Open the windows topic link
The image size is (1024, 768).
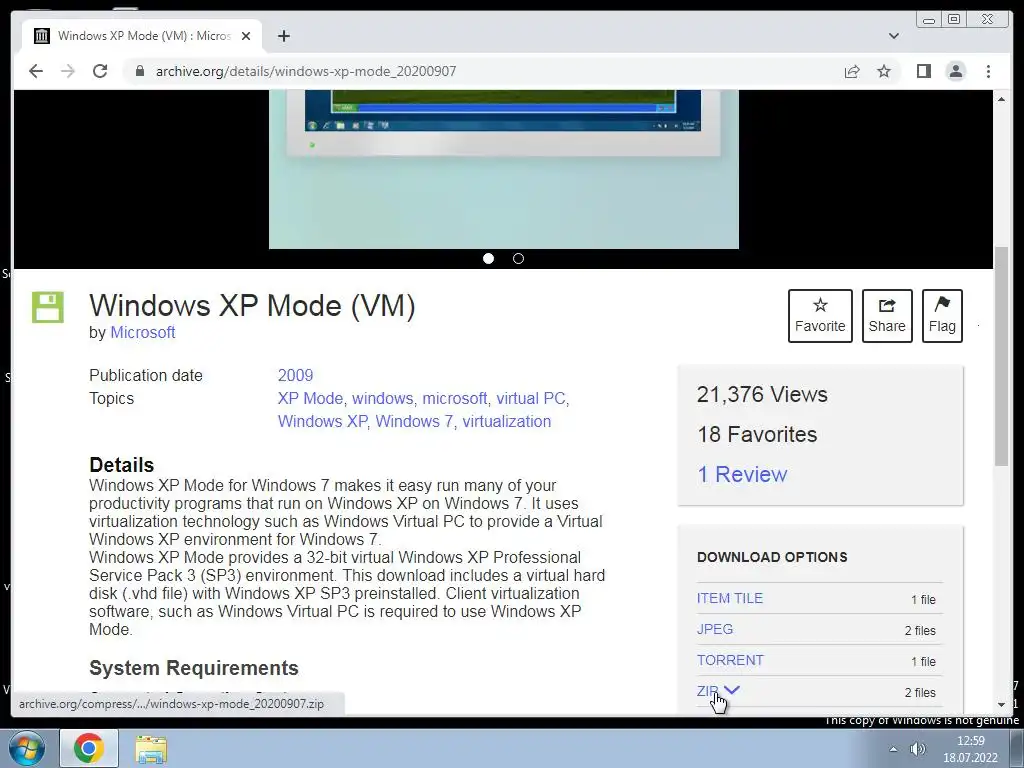[x=383, y=398]
